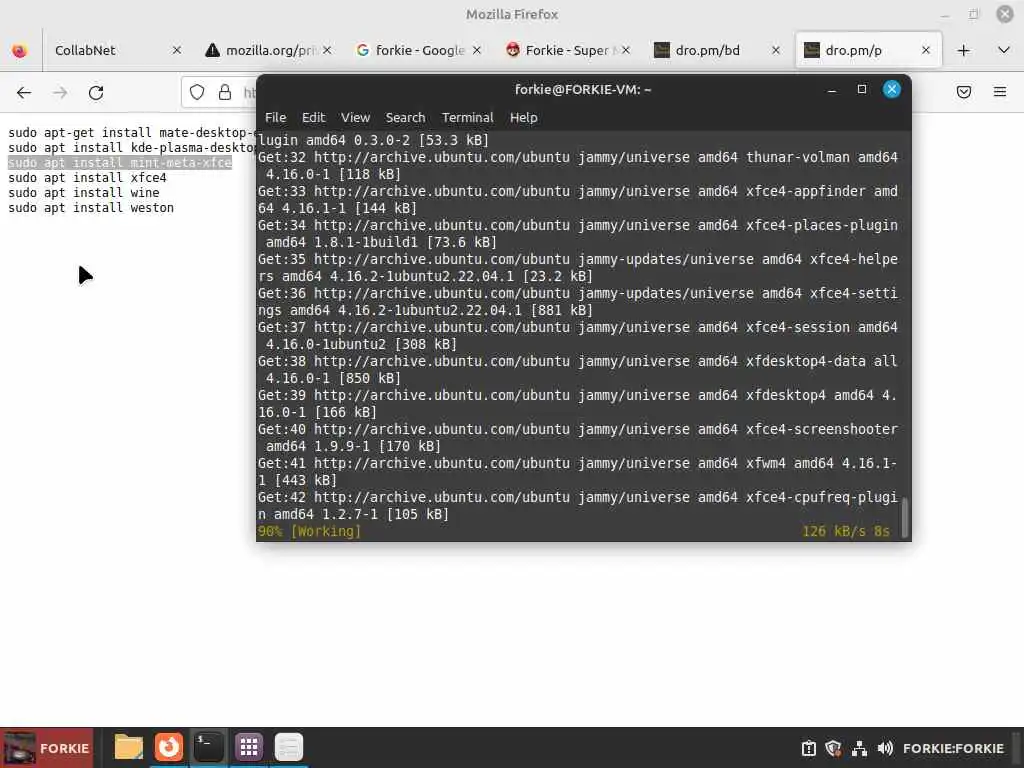Click the 'sudo apt install kde-plasma-desktop' line
Viewport: 1024px width, 768px height.
pyautogui.click(x=131, y=148)
